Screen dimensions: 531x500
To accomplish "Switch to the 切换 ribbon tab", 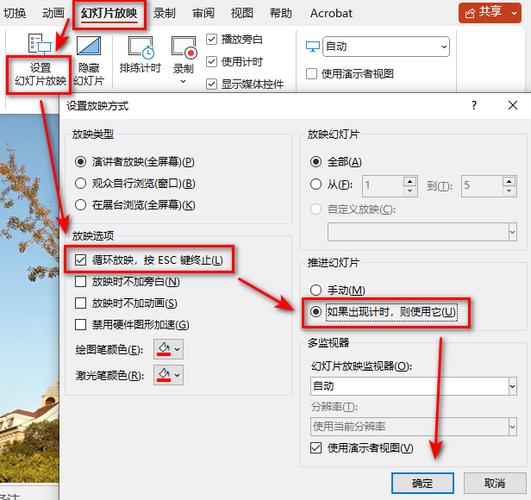I will coord(15,13).
